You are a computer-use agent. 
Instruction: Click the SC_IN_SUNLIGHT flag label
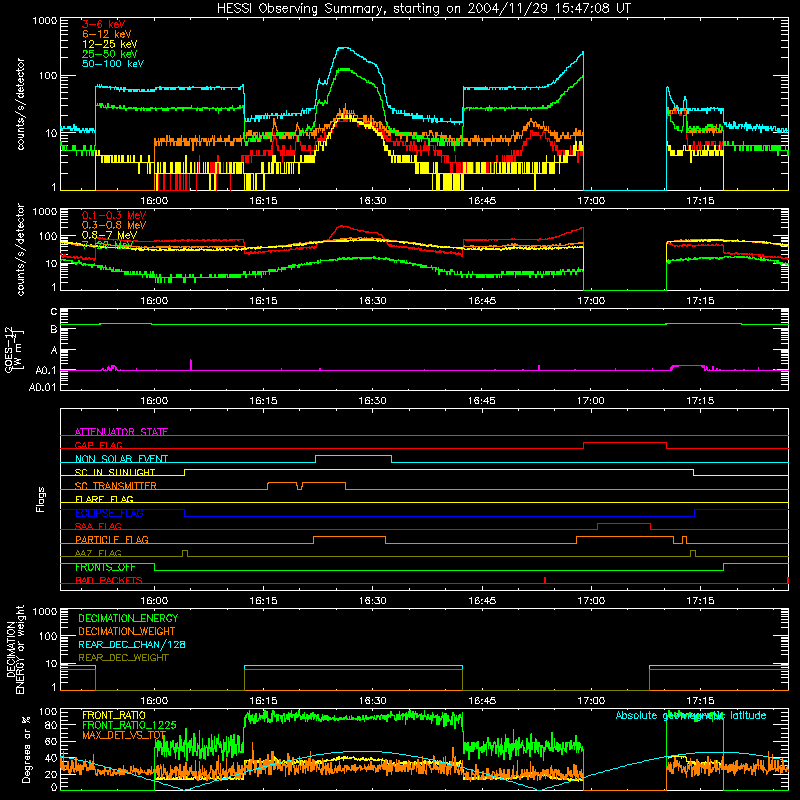click(x=114, y=472)
